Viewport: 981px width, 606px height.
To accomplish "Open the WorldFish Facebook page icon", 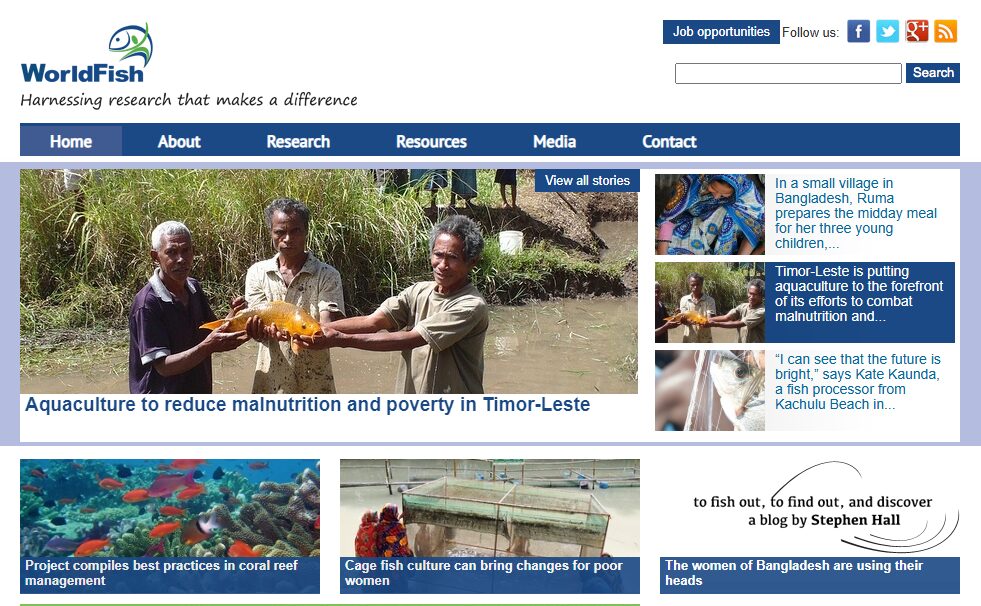I will point(858,31).
